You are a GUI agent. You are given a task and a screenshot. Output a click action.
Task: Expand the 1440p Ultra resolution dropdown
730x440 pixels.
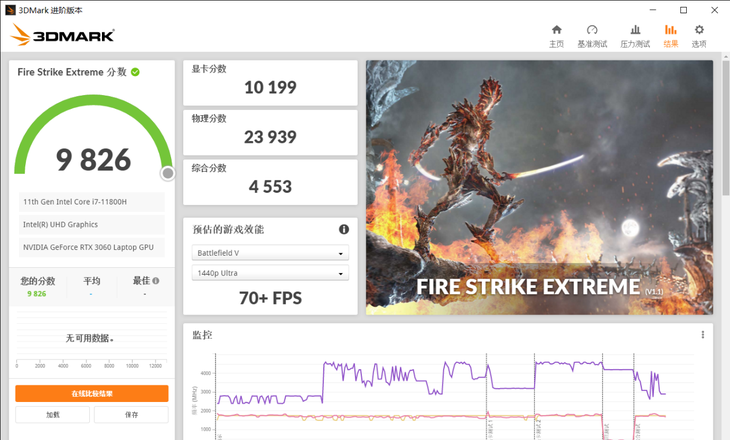point(270,273)
